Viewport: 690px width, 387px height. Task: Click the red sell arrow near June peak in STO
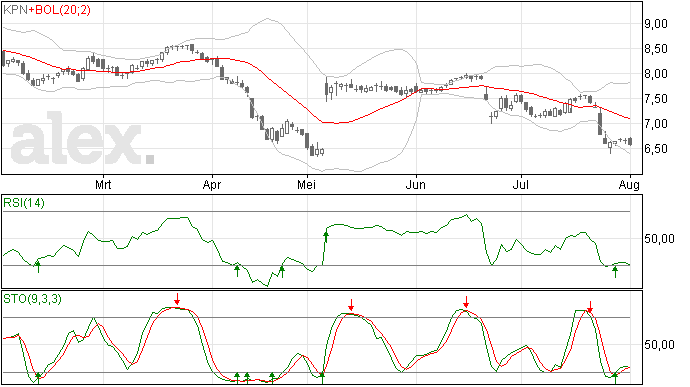tap(466, 302)
